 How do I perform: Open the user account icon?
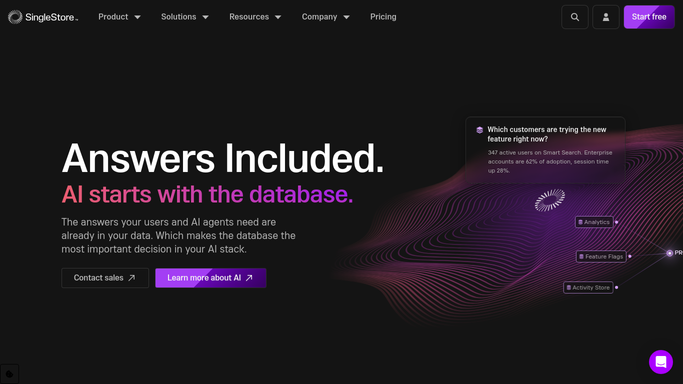[605, 17]
